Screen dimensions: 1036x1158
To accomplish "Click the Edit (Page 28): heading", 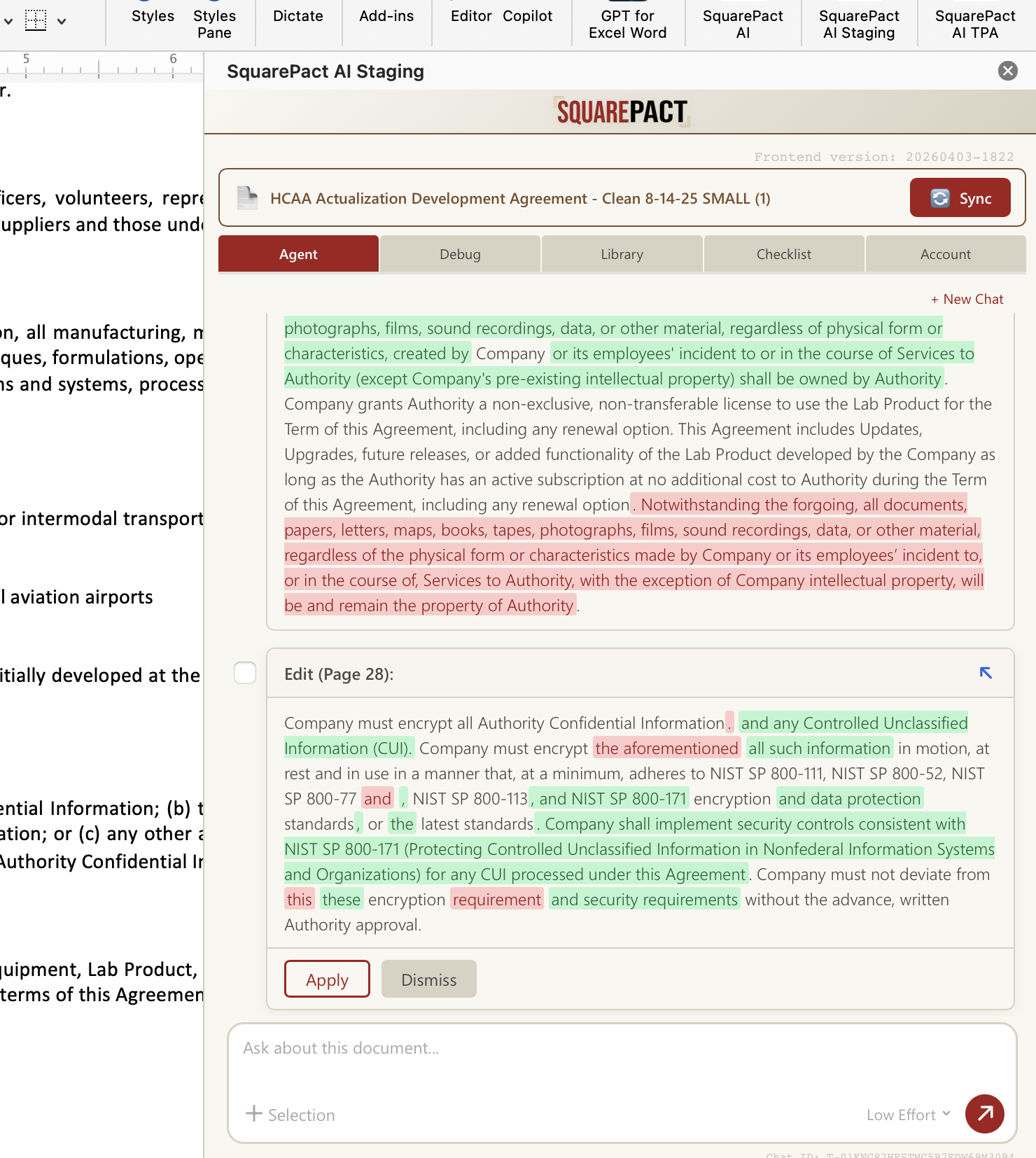I will pyautogui.click(x=339, y=674).
